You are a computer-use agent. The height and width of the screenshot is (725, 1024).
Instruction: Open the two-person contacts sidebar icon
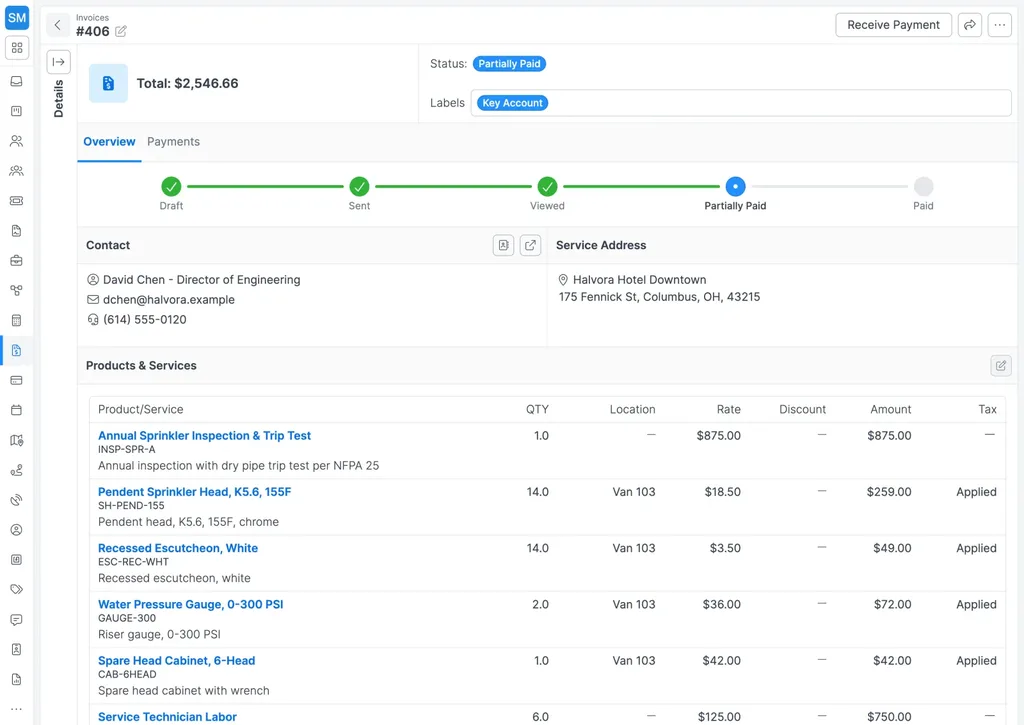point(16,141)
